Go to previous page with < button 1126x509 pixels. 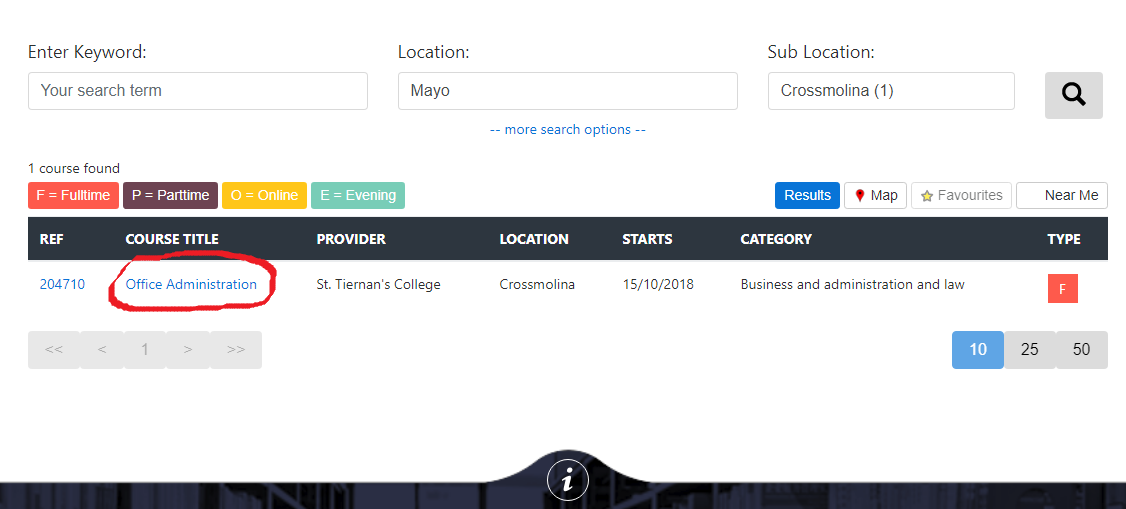click(102, 350)
